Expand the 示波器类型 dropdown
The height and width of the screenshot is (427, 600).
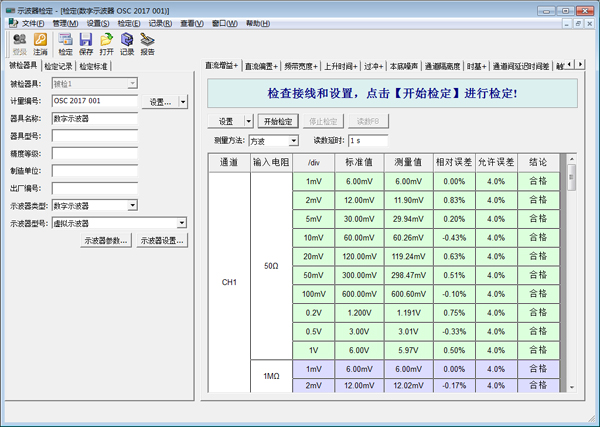(132, 206)
